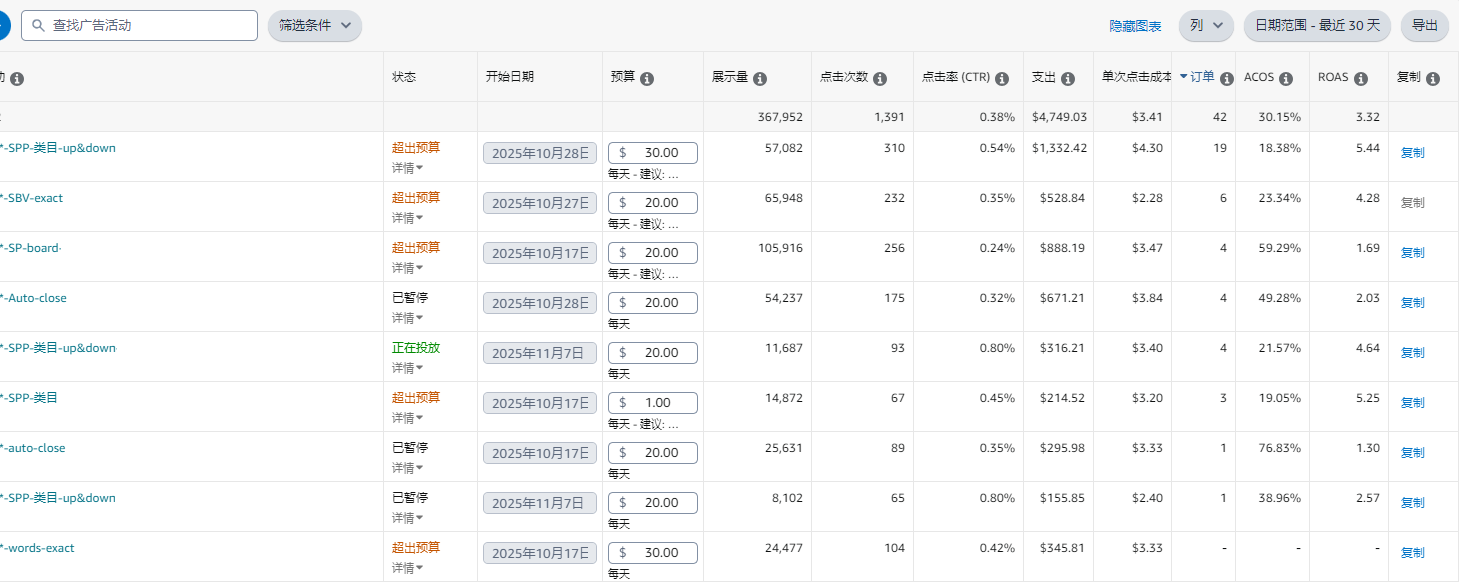Click the $1.00 budget input field
Image resolution: width=1459 pixels, height=582 pixels.
click(653, 403)
